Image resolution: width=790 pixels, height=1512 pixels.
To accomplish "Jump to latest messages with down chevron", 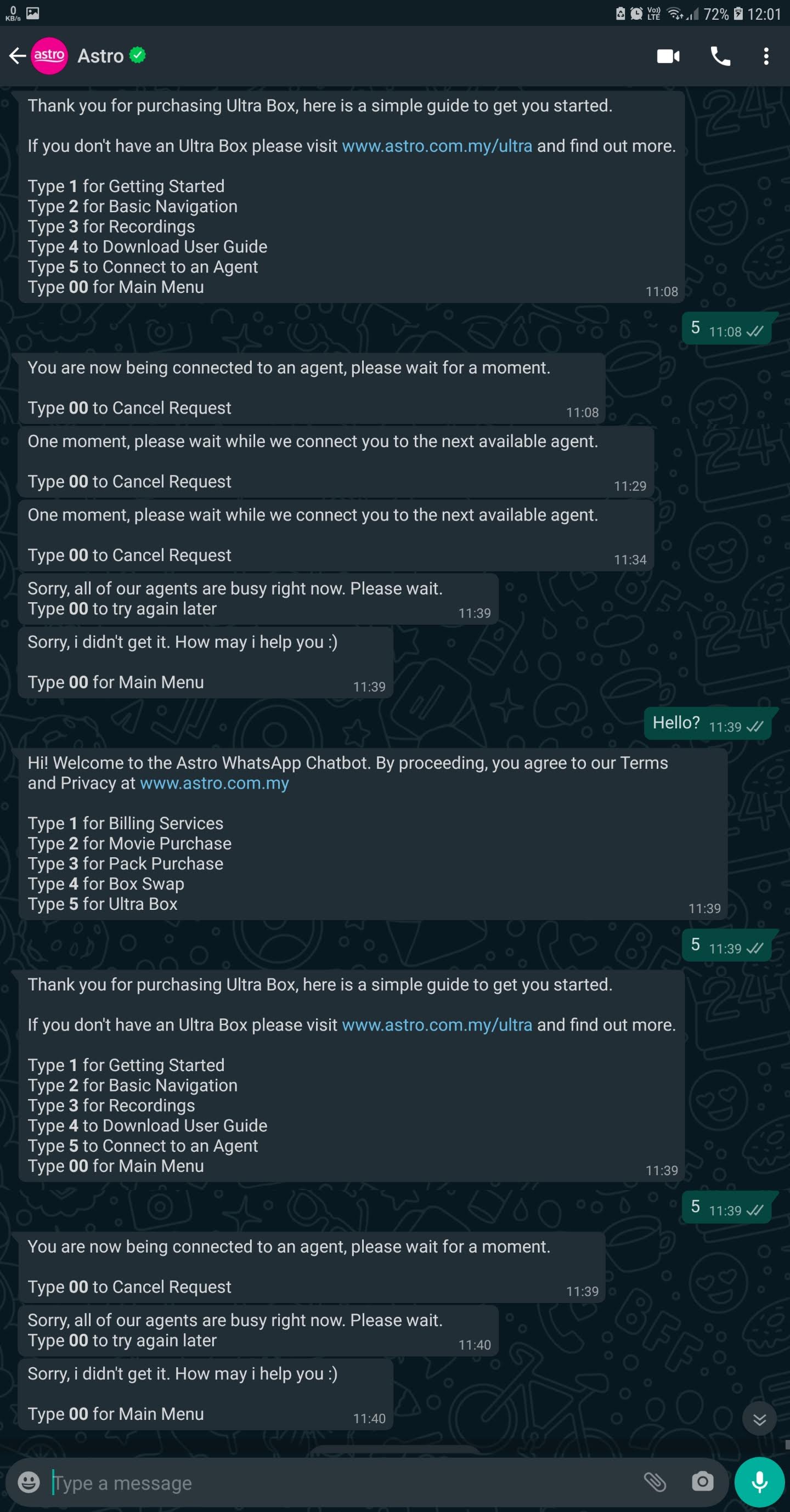I will tap(759, 1419).
